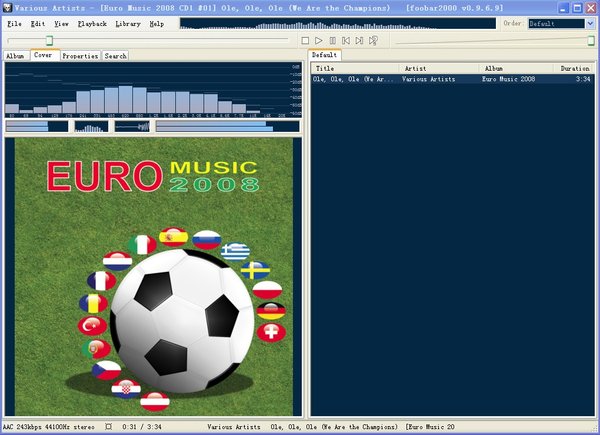Open the Help menu
This screenshot has width=600, height=435.
click(157, 24)
